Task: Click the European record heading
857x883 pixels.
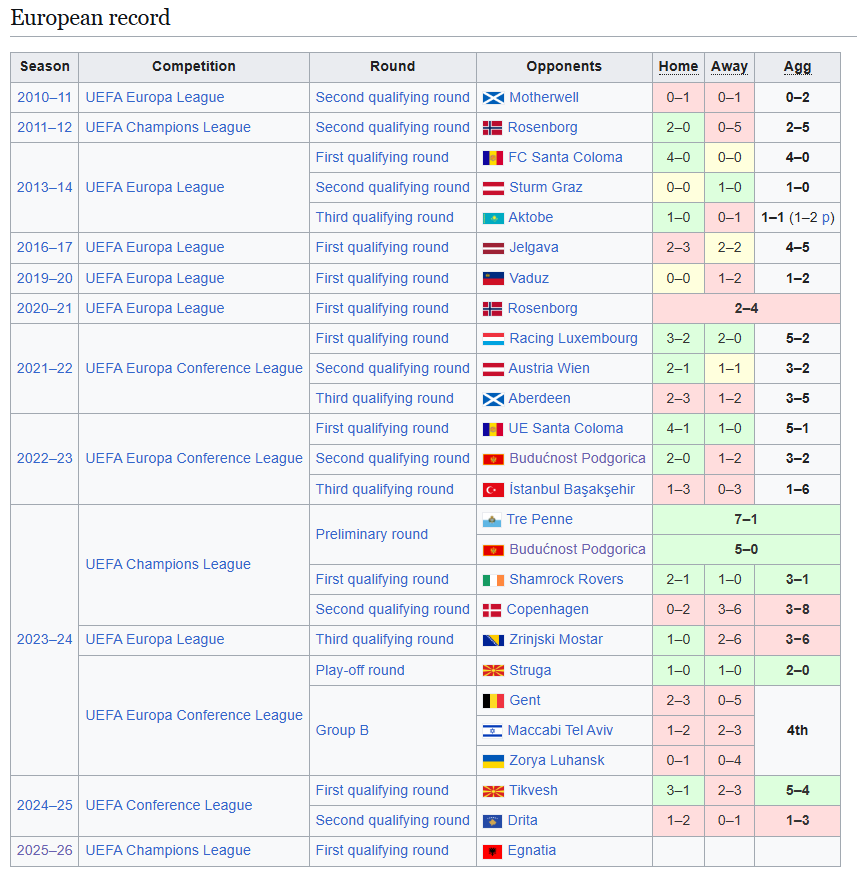Action: pyautogui.click(x=90, y=17)
